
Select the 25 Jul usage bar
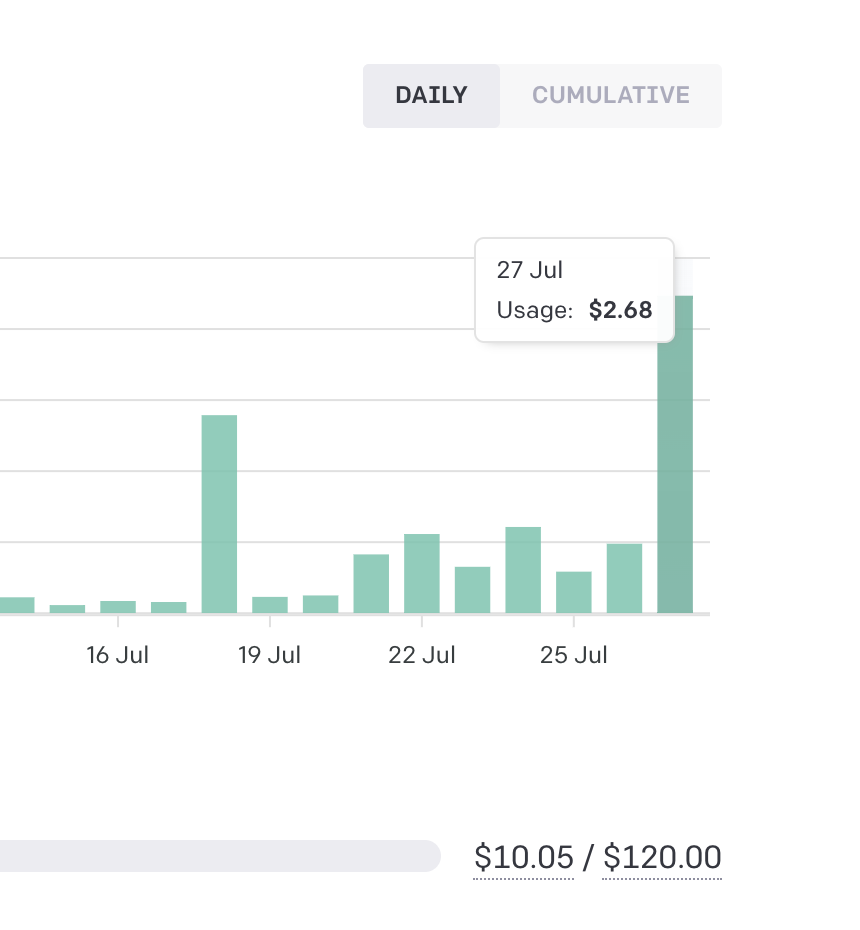pyautogui.click(x=574, y=592)
